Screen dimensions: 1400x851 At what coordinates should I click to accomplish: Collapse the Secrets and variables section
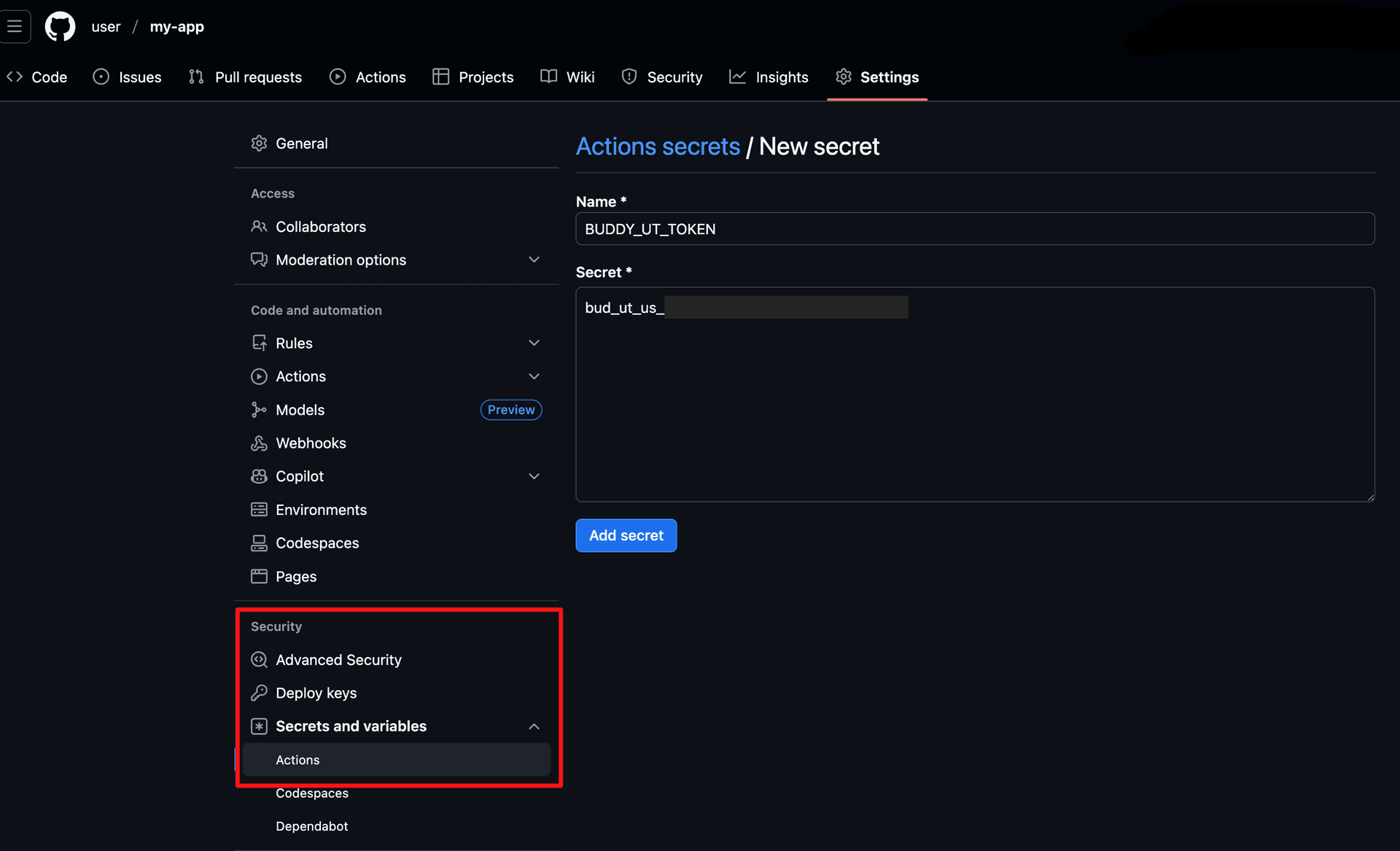(534, 726)
